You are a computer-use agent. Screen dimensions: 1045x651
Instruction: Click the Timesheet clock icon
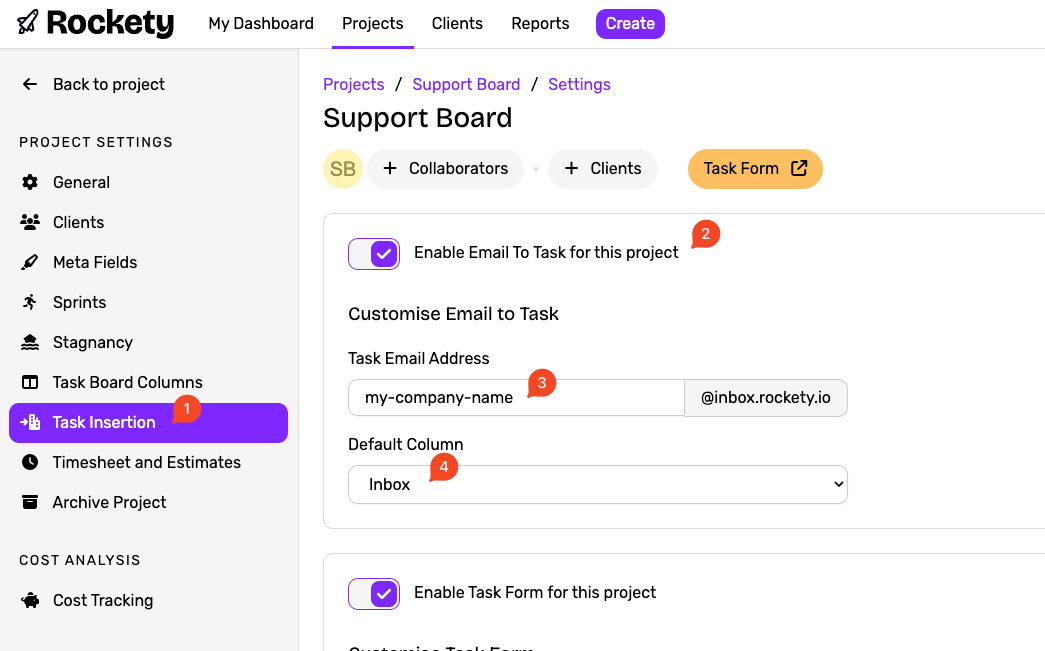point(29,462)
